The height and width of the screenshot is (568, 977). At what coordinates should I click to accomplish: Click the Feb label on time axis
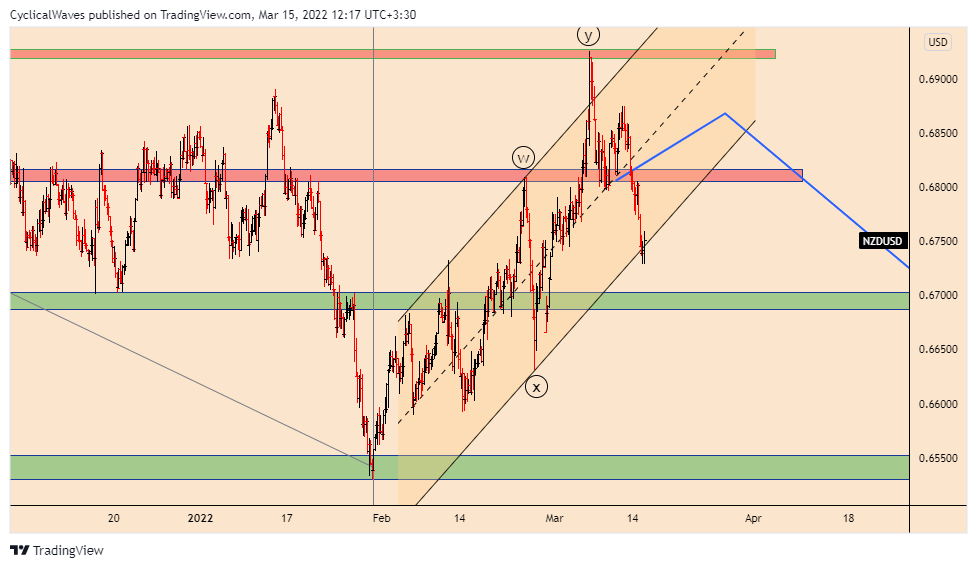pos(381,518)
